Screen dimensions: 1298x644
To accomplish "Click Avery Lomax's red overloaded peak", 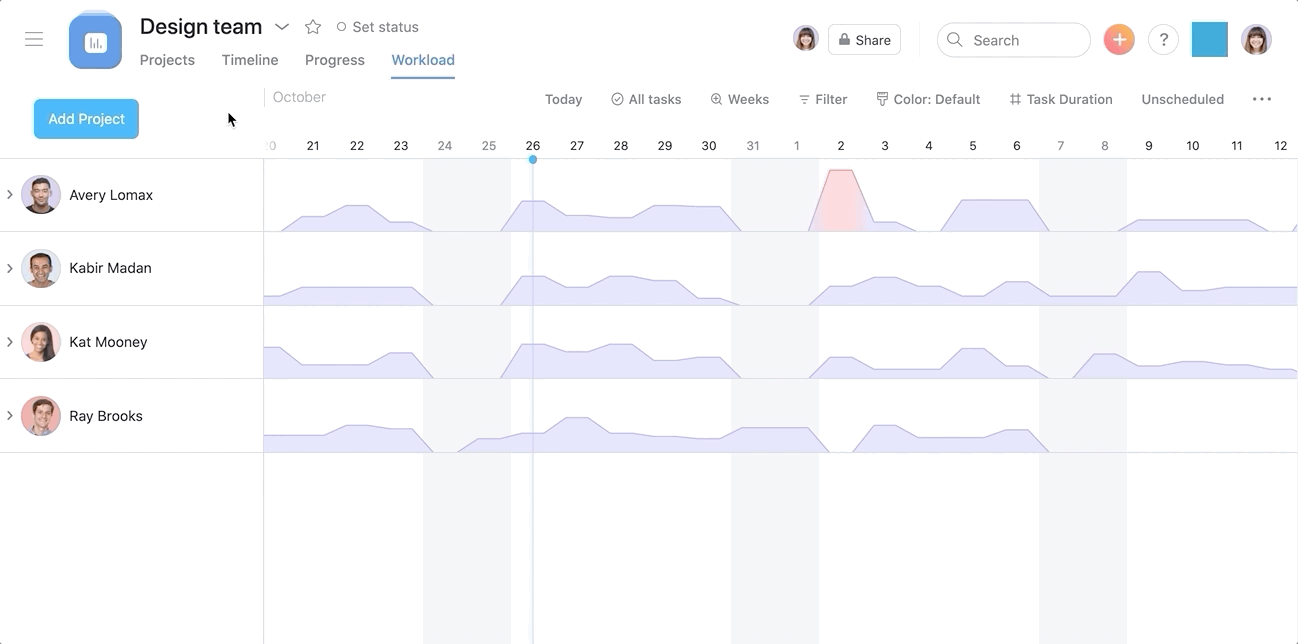I will (841, 200).
